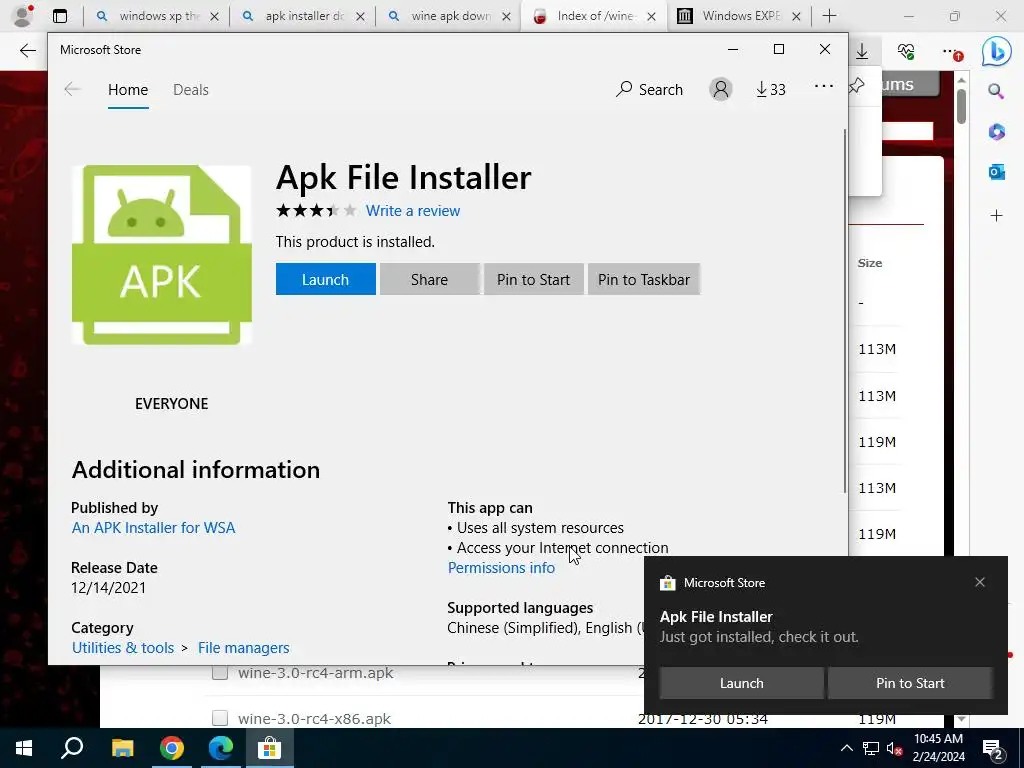
Task: Close the wine apk download tab
Action: tap(506, 16)
